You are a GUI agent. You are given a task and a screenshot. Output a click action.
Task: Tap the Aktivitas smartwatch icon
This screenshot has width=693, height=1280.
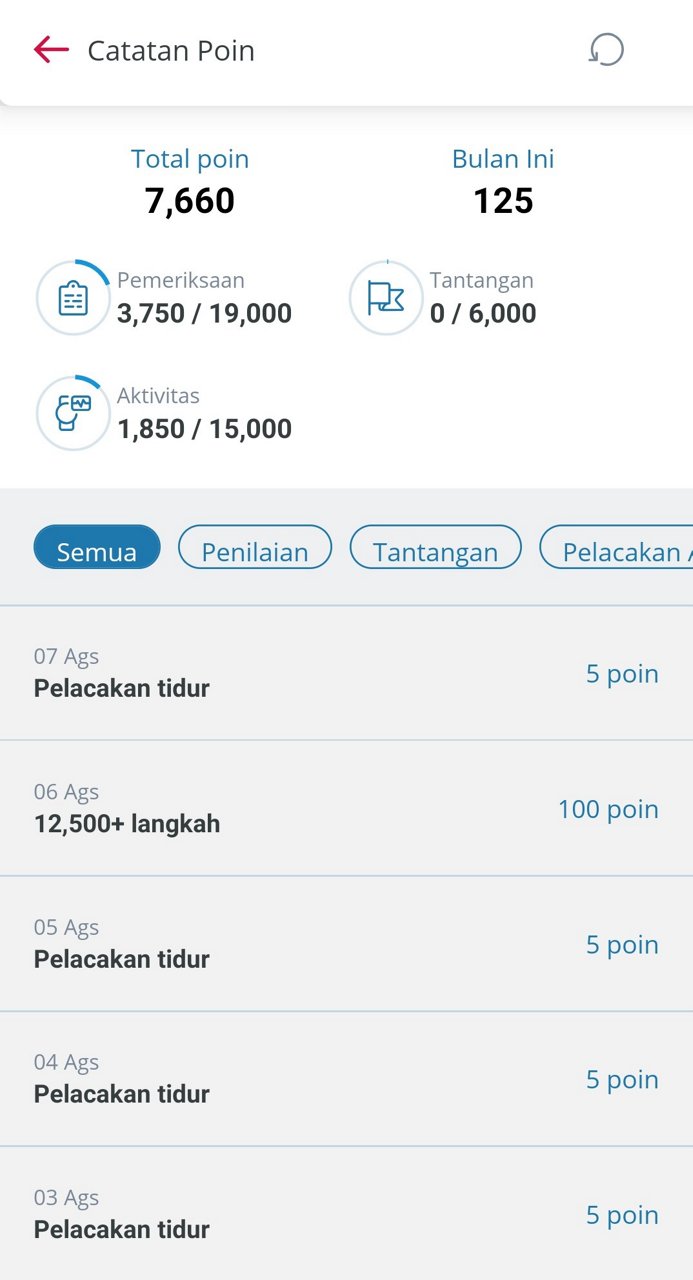point(73,413)
